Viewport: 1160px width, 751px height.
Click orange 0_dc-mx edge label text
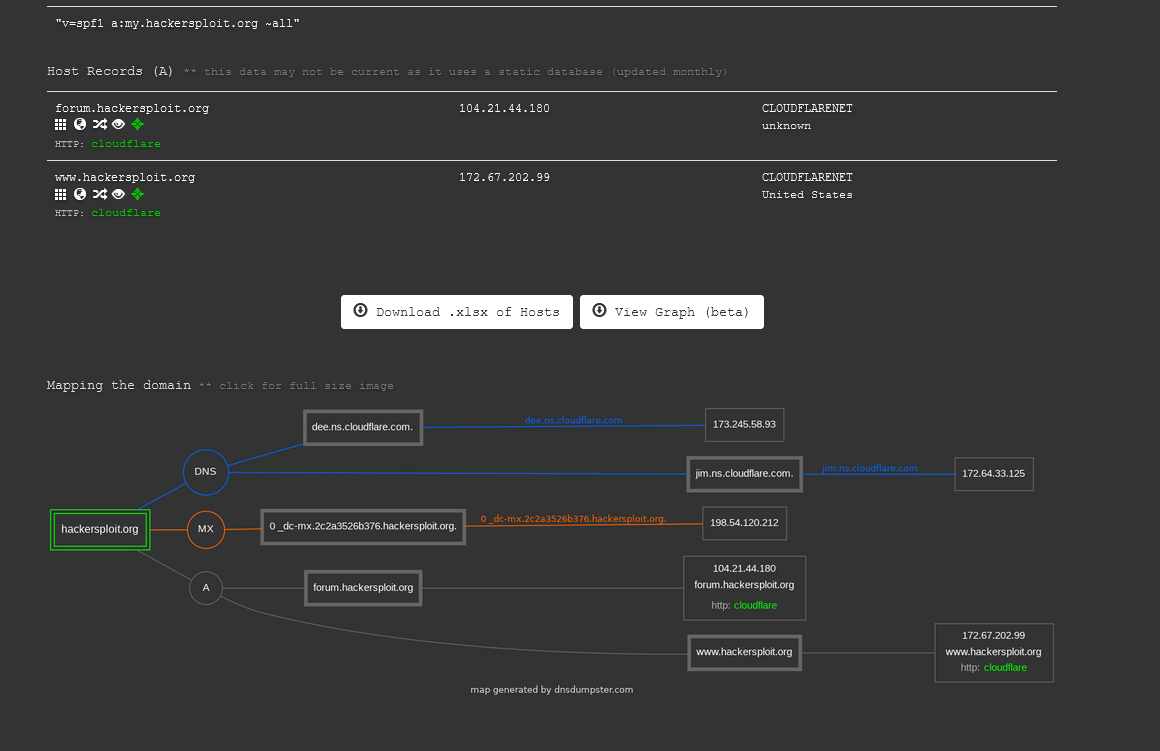click(x=573, y=519)
